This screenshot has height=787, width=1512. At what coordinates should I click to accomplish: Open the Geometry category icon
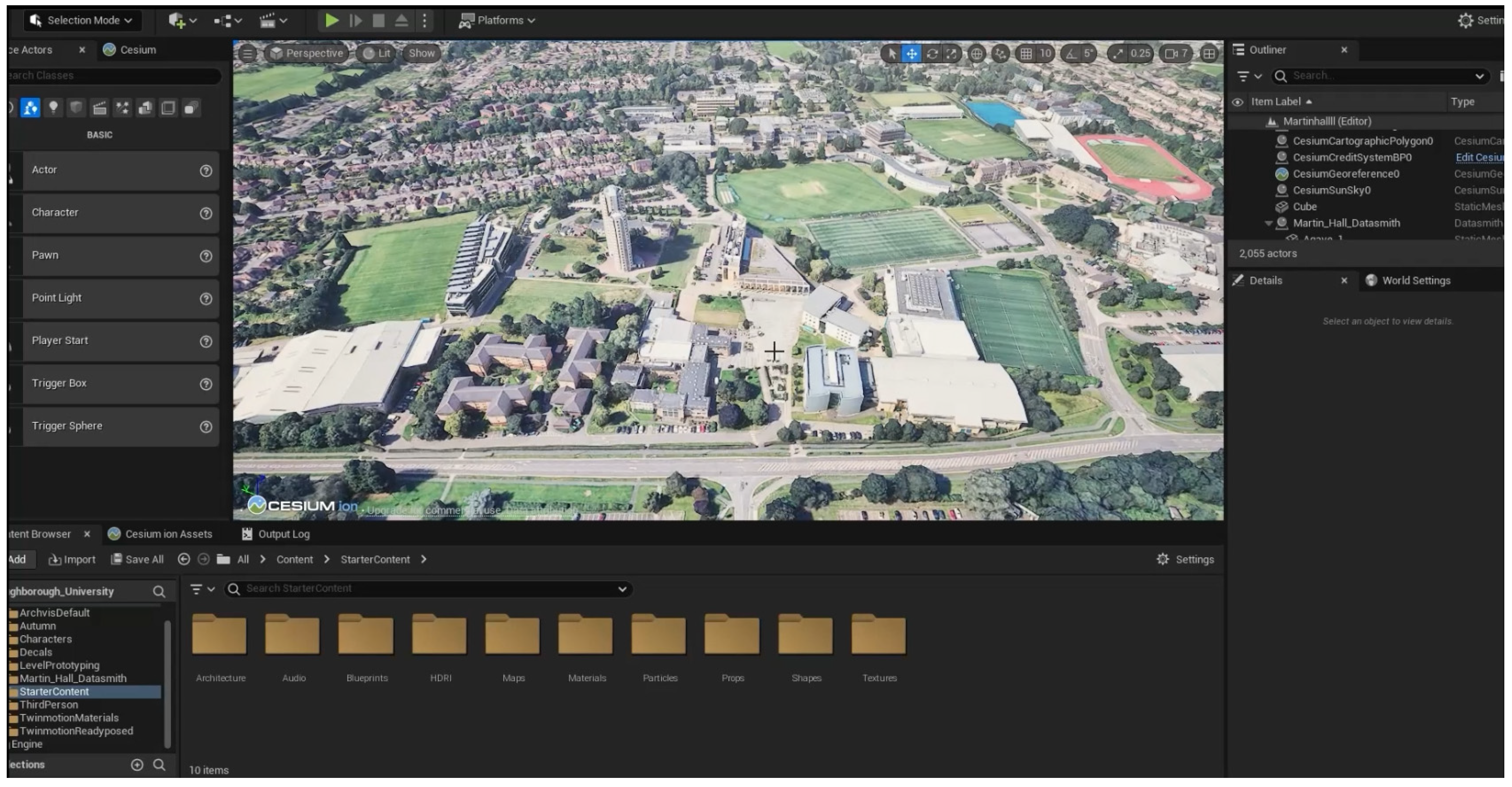point(145,107)
